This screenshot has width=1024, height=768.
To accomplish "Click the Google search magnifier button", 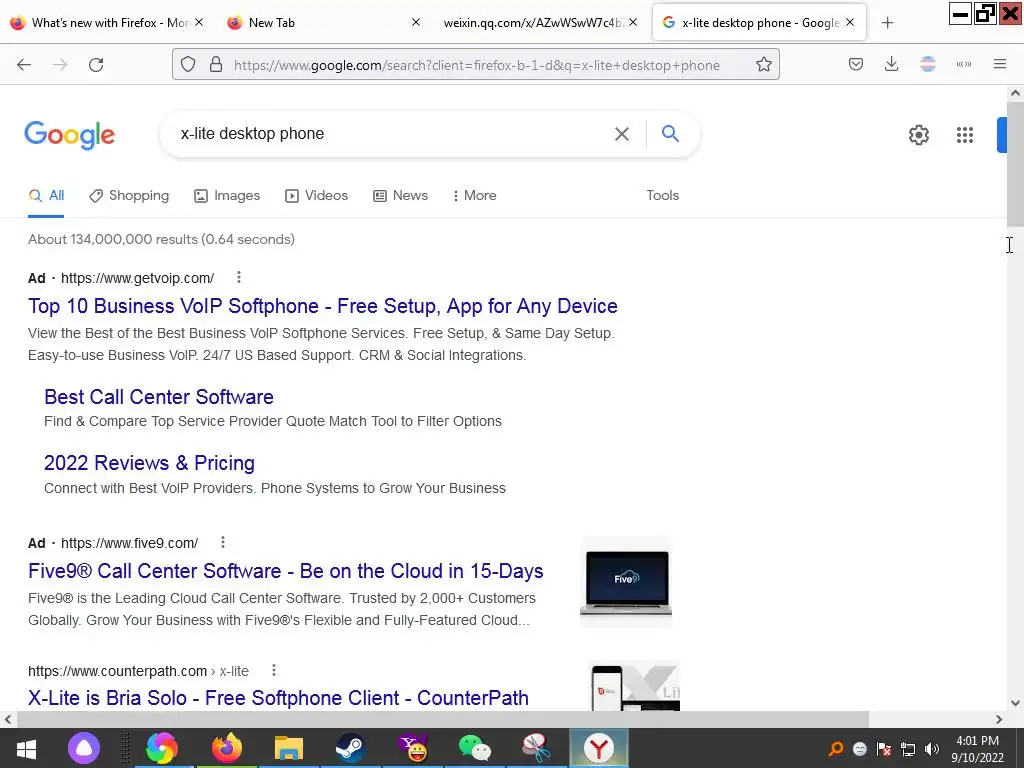I will [670, 134].
